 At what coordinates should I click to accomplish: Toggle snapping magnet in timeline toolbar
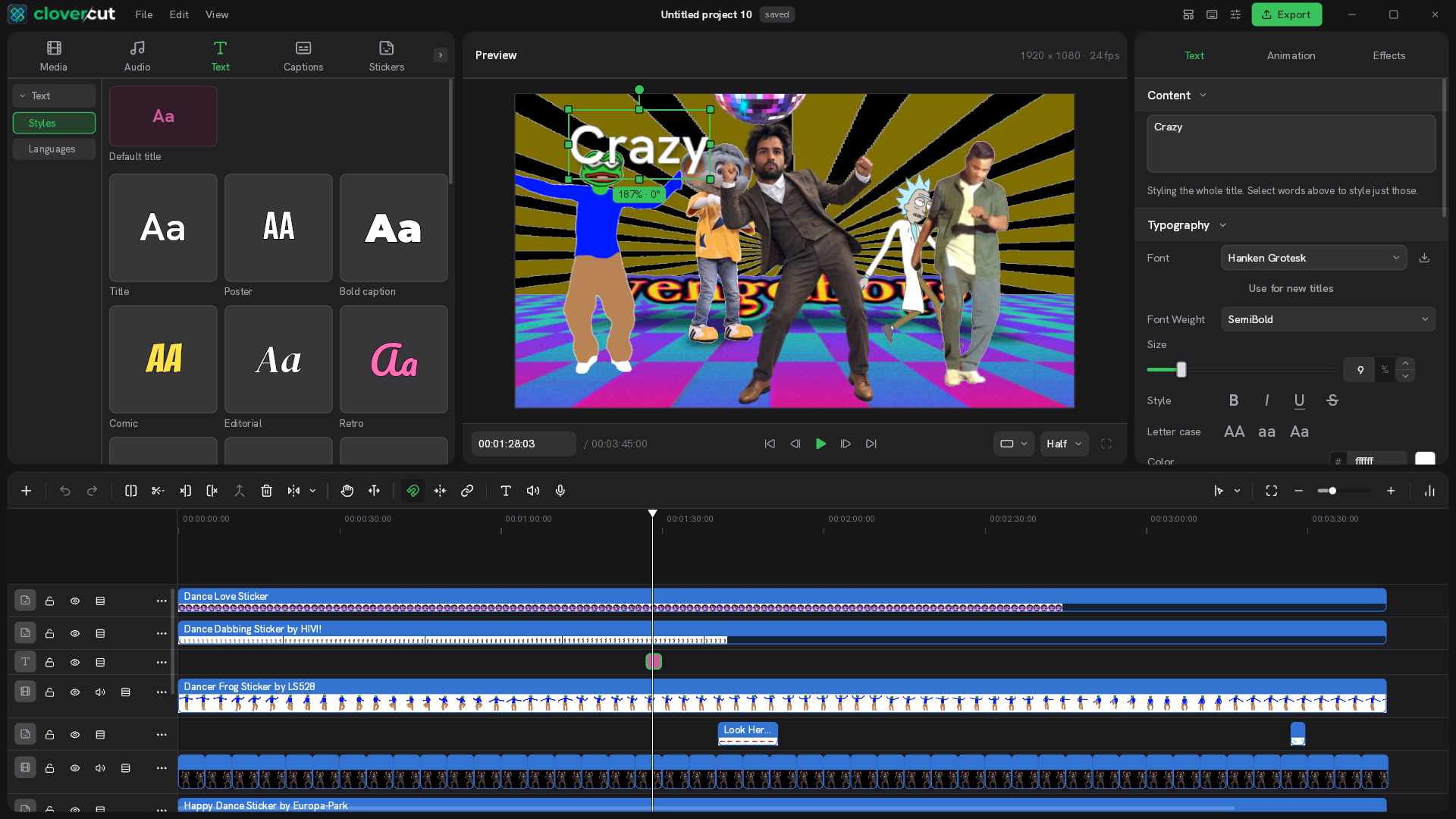click(x=413, y=491)
